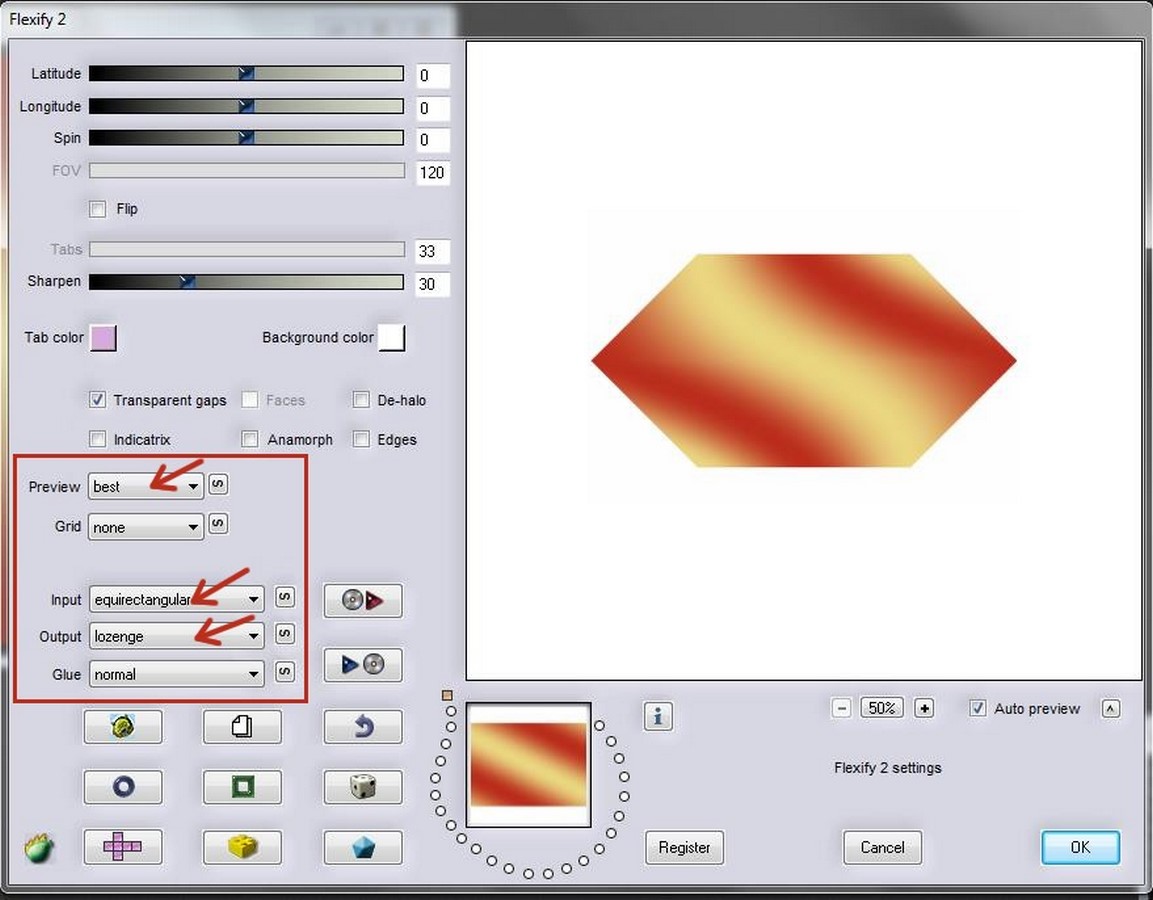
Task: Toggle the Auto preview checkbox
Action: click(977, 708)
